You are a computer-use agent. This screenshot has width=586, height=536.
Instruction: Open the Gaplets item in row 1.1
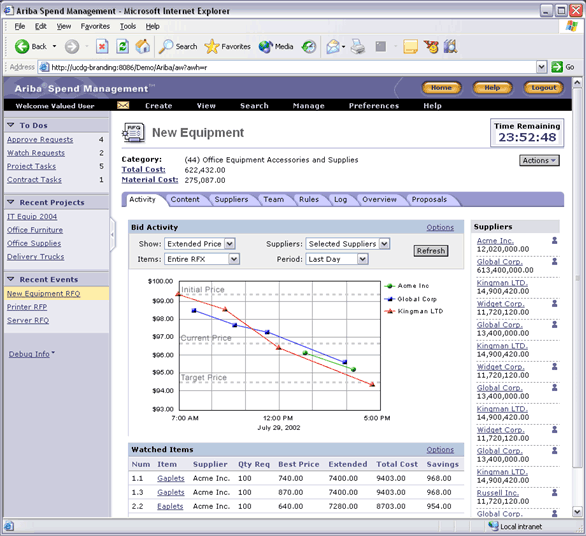[x=171, y=478]
